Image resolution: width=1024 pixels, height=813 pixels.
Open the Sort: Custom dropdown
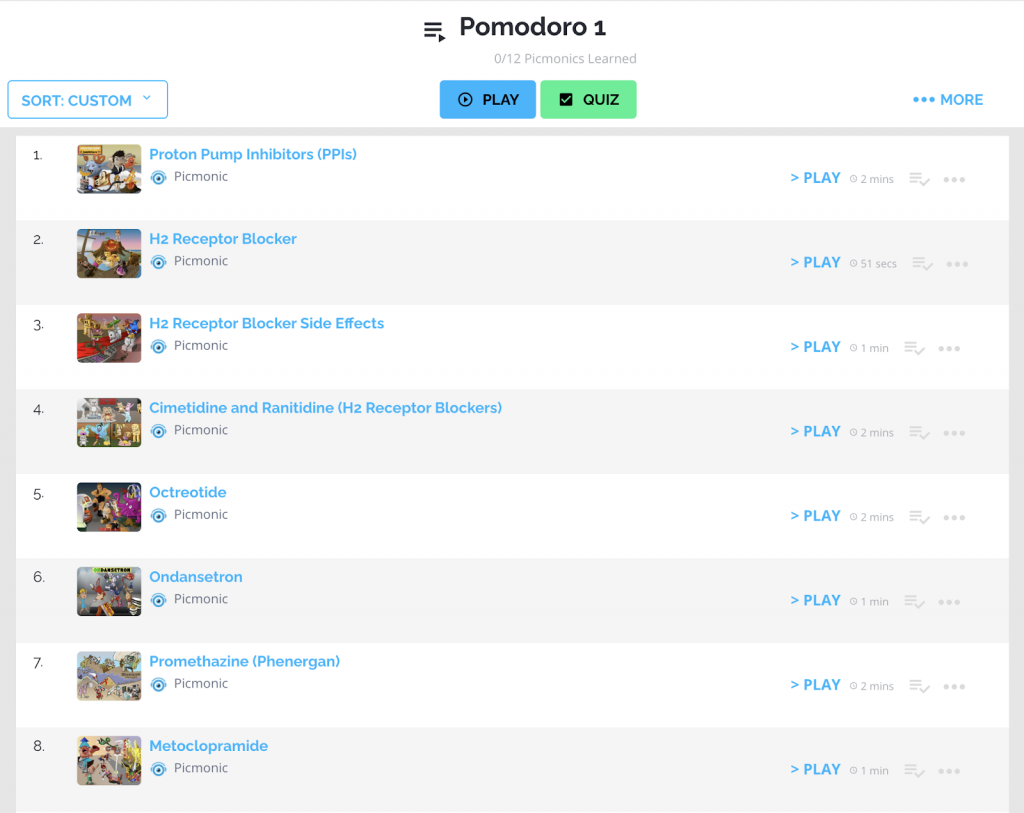(x=88, y=100)
